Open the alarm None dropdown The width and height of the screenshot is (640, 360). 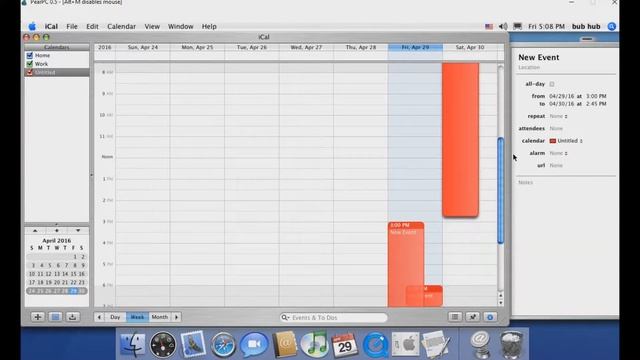(558, 153)
